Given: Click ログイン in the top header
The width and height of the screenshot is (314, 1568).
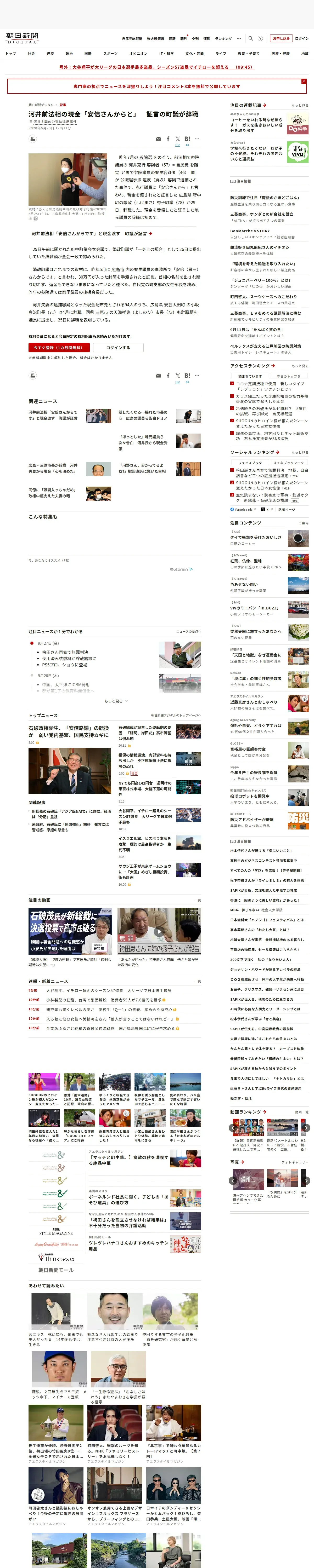Looking at the screenshot, I should tap(302, 38).
